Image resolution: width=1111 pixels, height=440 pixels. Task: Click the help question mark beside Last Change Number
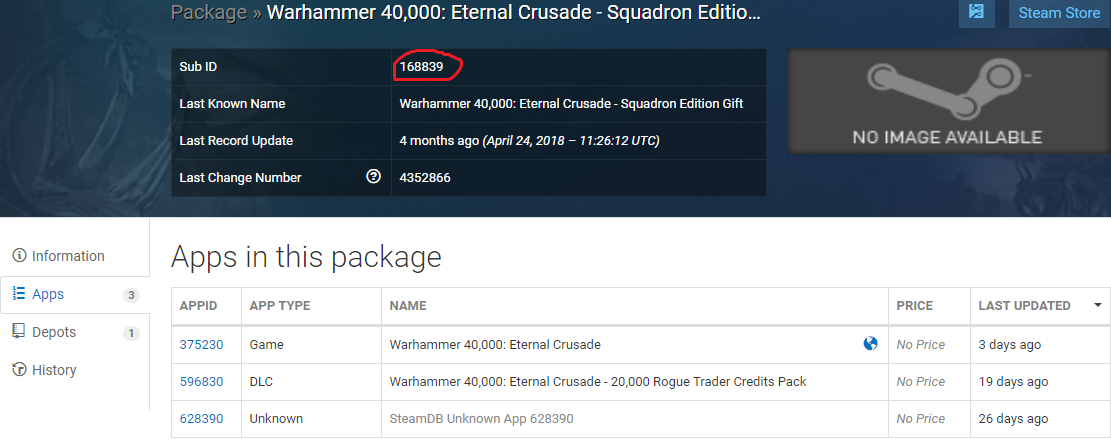click(x=373, y=176)
